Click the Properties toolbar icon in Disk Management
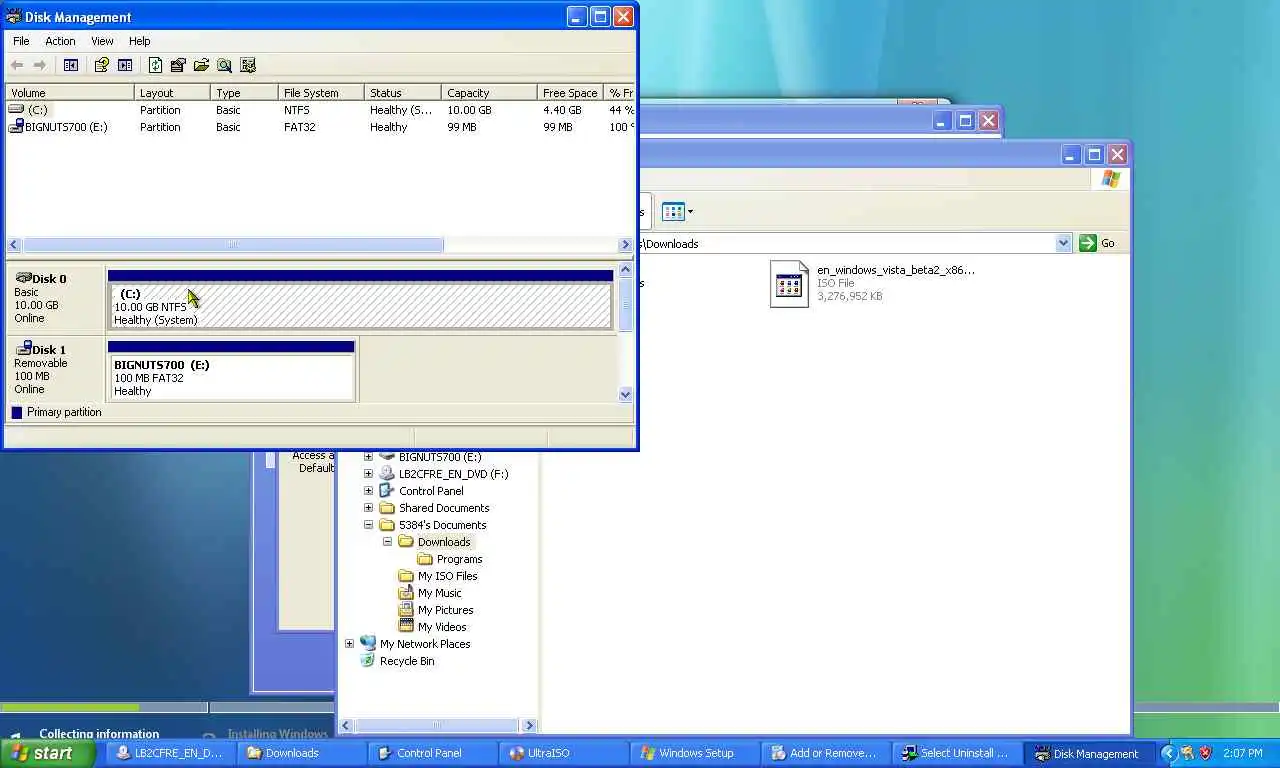1280x768 pixels. pyautogui.click(x=178, y=65)
